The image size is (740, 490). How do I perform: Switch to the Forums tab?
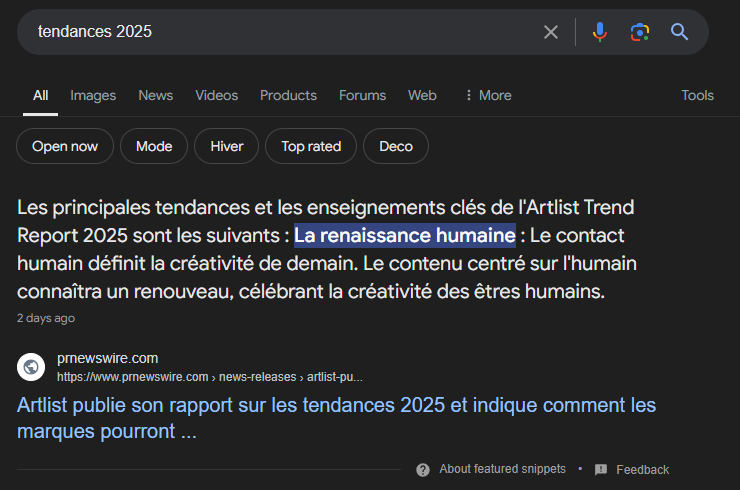click(x=362, y=95)
